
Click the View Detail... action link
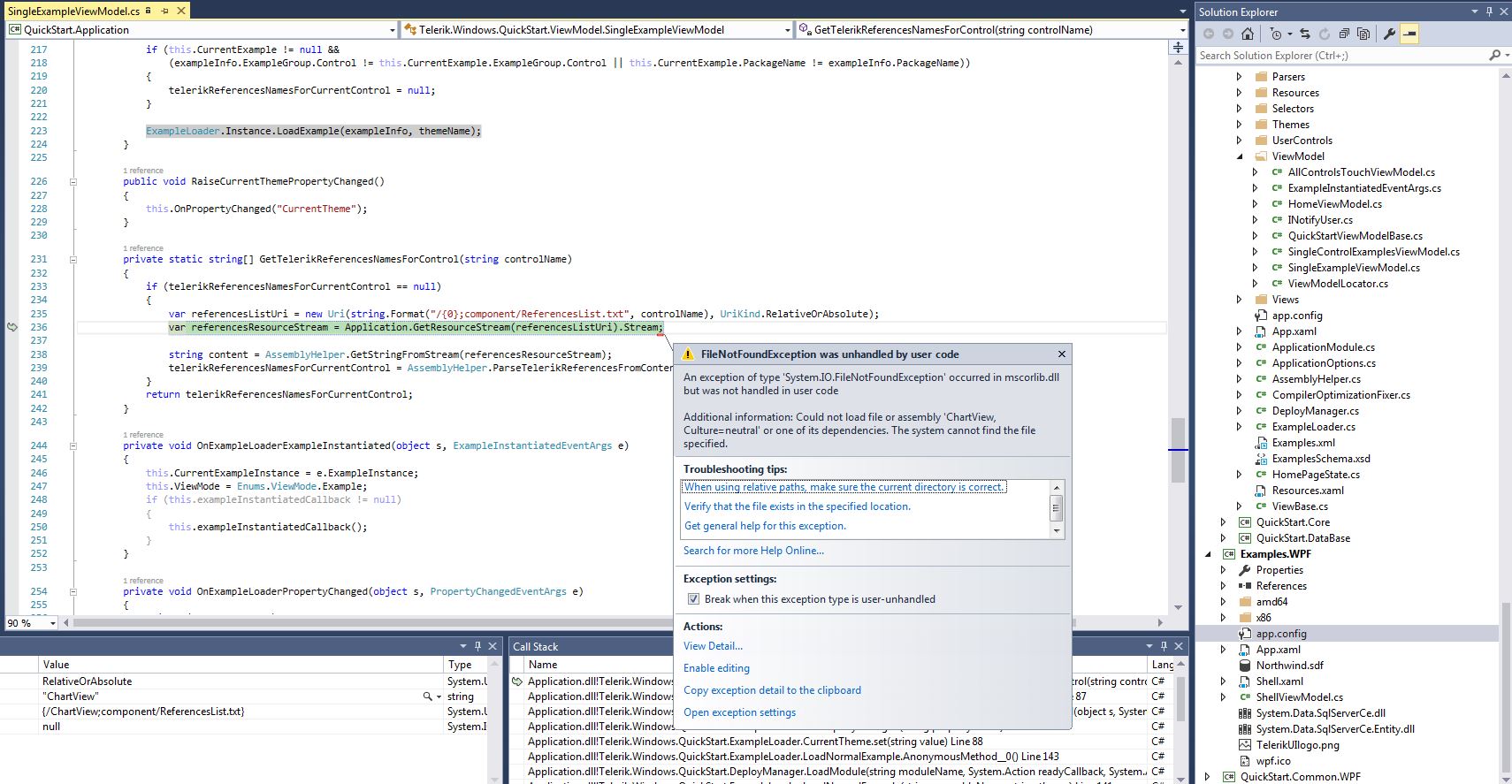pyautogui.click(x=713, y=646)
